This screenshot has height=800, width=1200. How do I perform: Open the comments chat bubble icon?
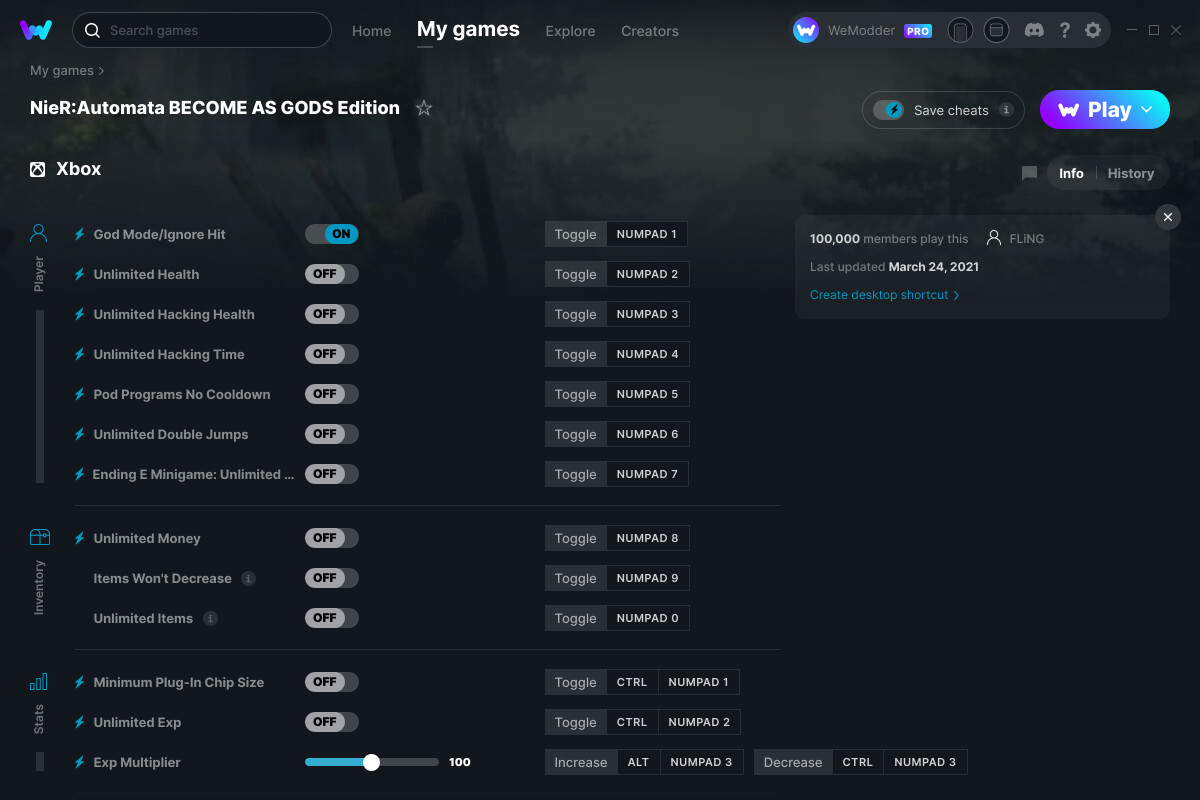point(1029,173)
